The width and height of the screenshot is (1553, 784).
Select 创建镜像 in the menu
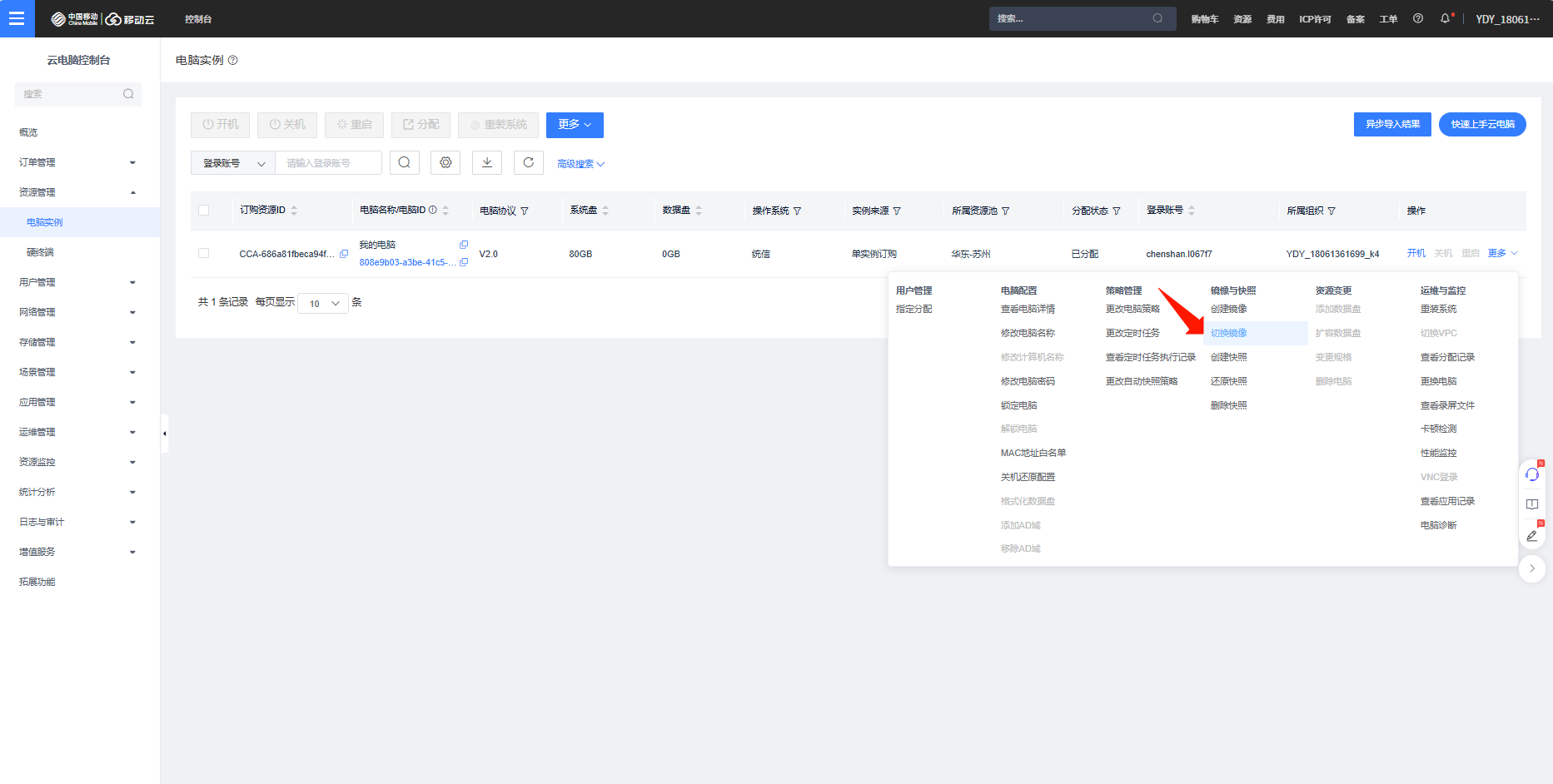pos(1229,309)
